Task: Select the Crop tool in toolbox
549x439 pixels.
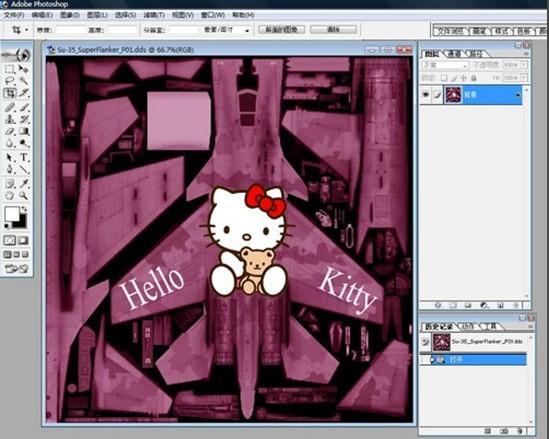Action: click(10, 93)
